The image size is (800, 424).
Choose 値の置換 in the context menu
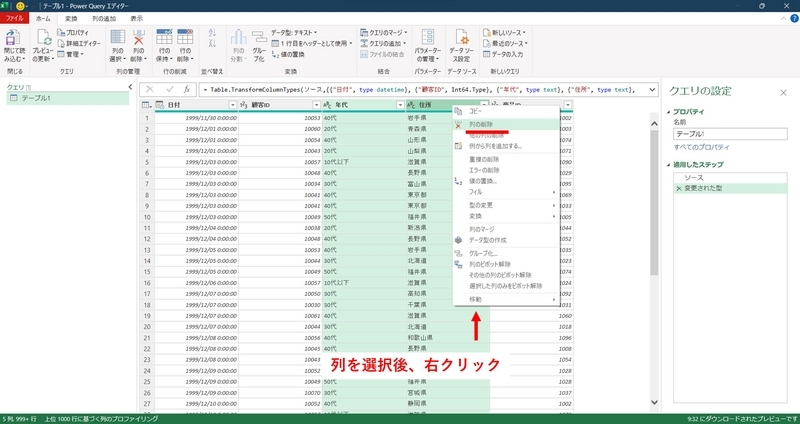[x=506, y=181]
